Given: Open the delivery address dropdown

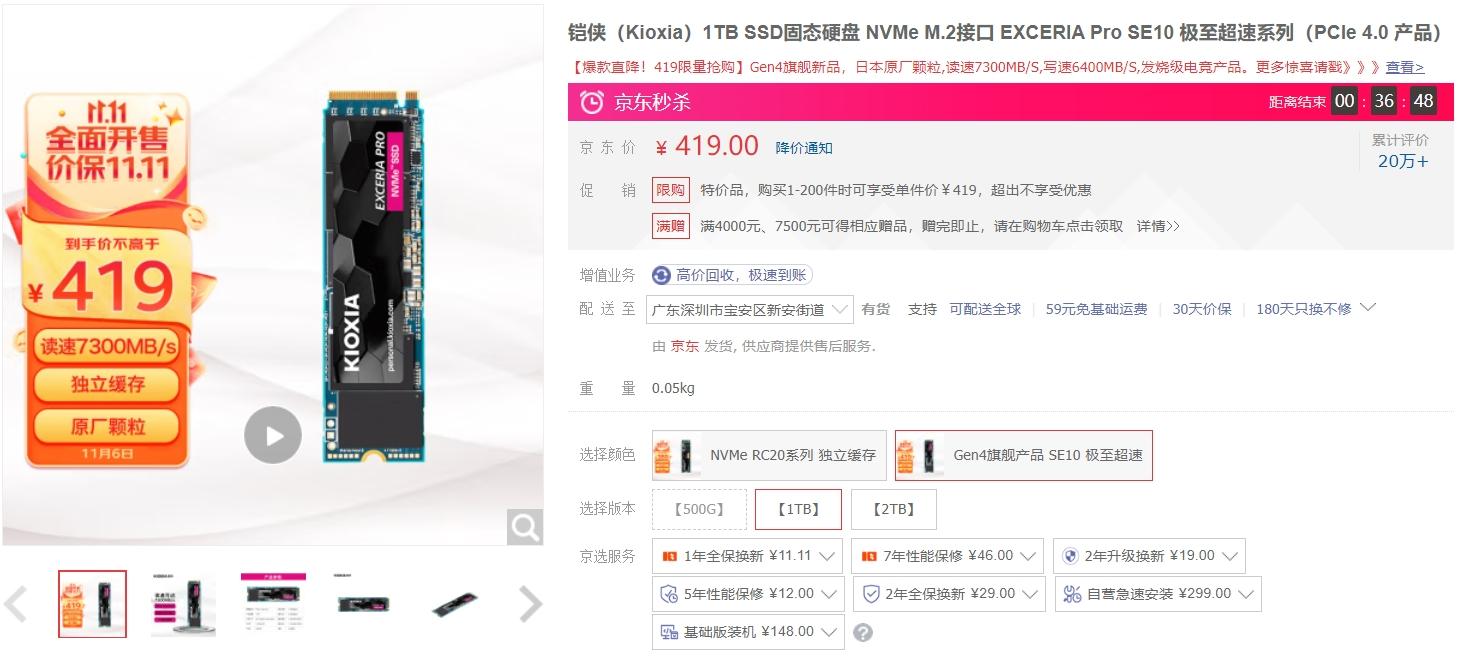Looking at the screenshot, I should 750,309.
